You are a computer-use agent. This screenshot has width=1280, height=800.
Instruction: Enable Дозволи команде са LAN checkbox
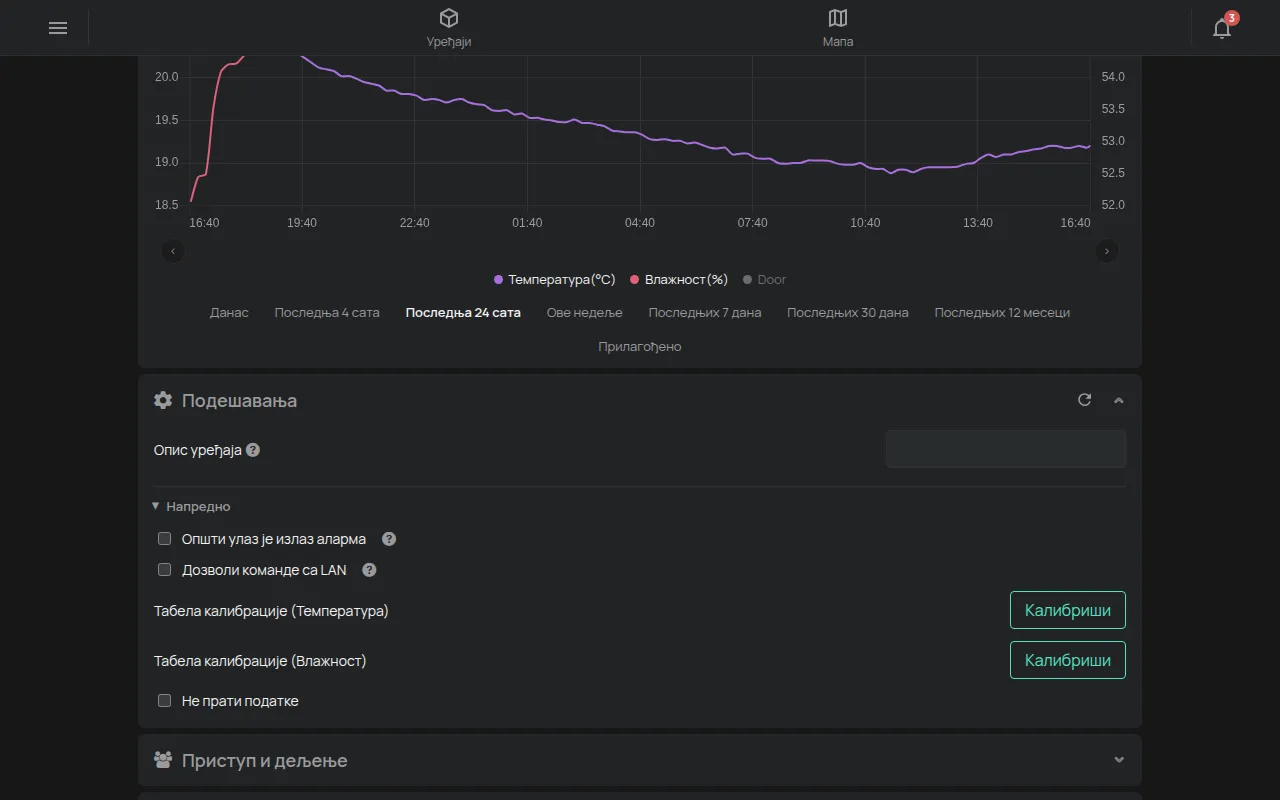click(x=165, y=570)
